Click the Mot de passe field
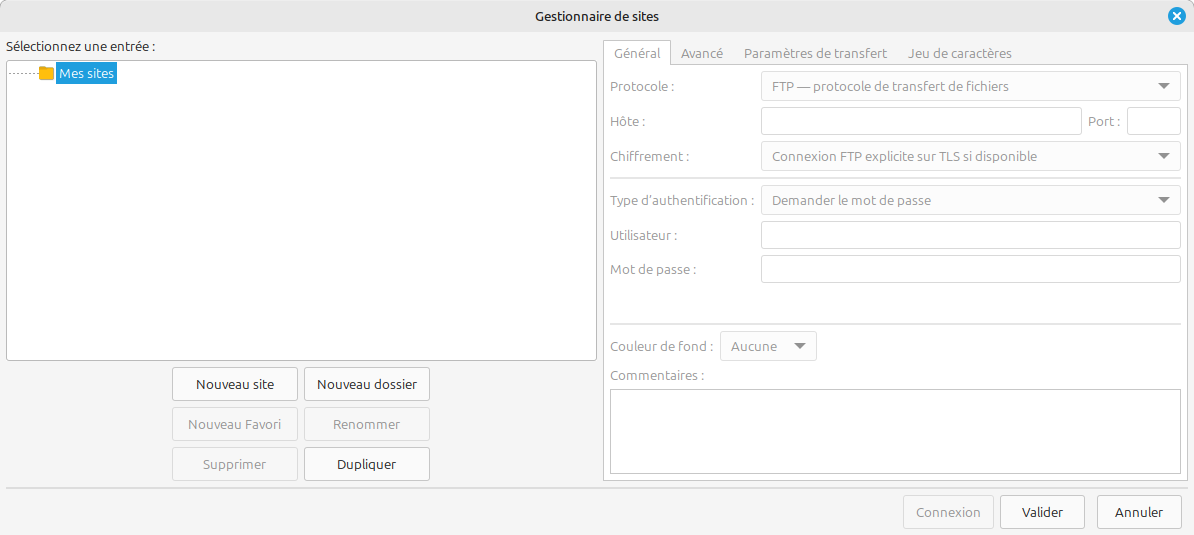1194x535 pixels. tap(971, 269)
